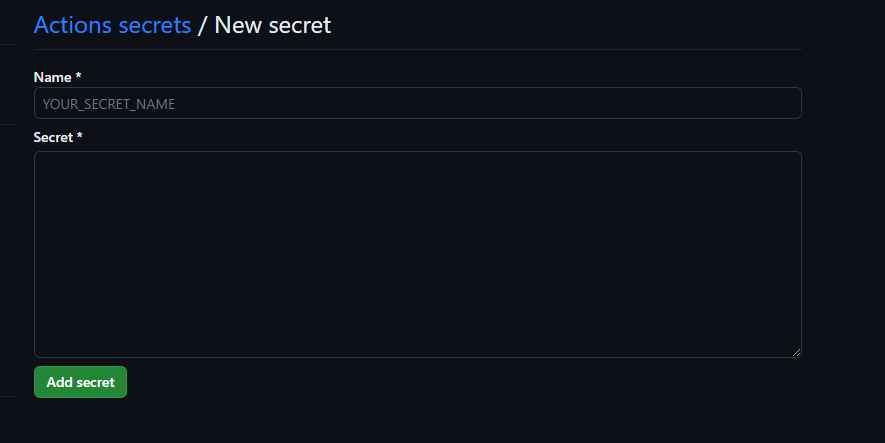Click the slash separator in the breadcrumb
Viewport: 885px width, 443px height.
click(202, 25)
